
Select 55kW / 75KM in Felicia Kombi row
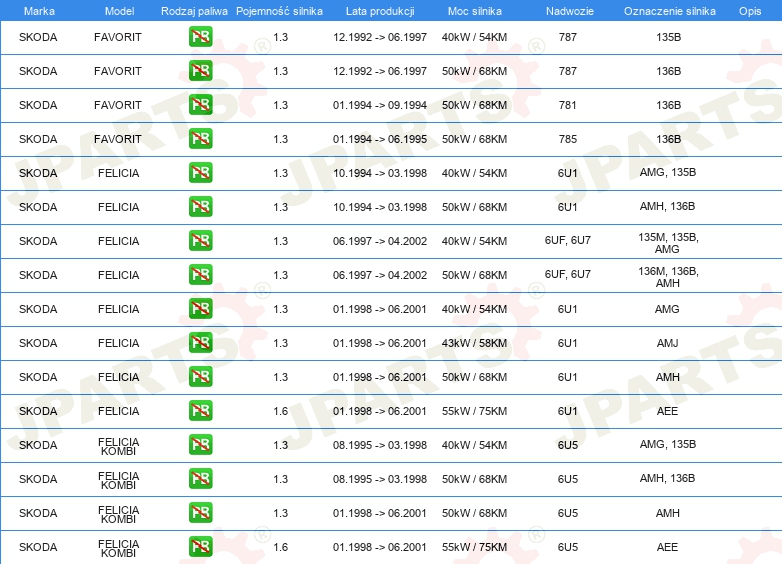pyautogui.click(x=474, y=547)
